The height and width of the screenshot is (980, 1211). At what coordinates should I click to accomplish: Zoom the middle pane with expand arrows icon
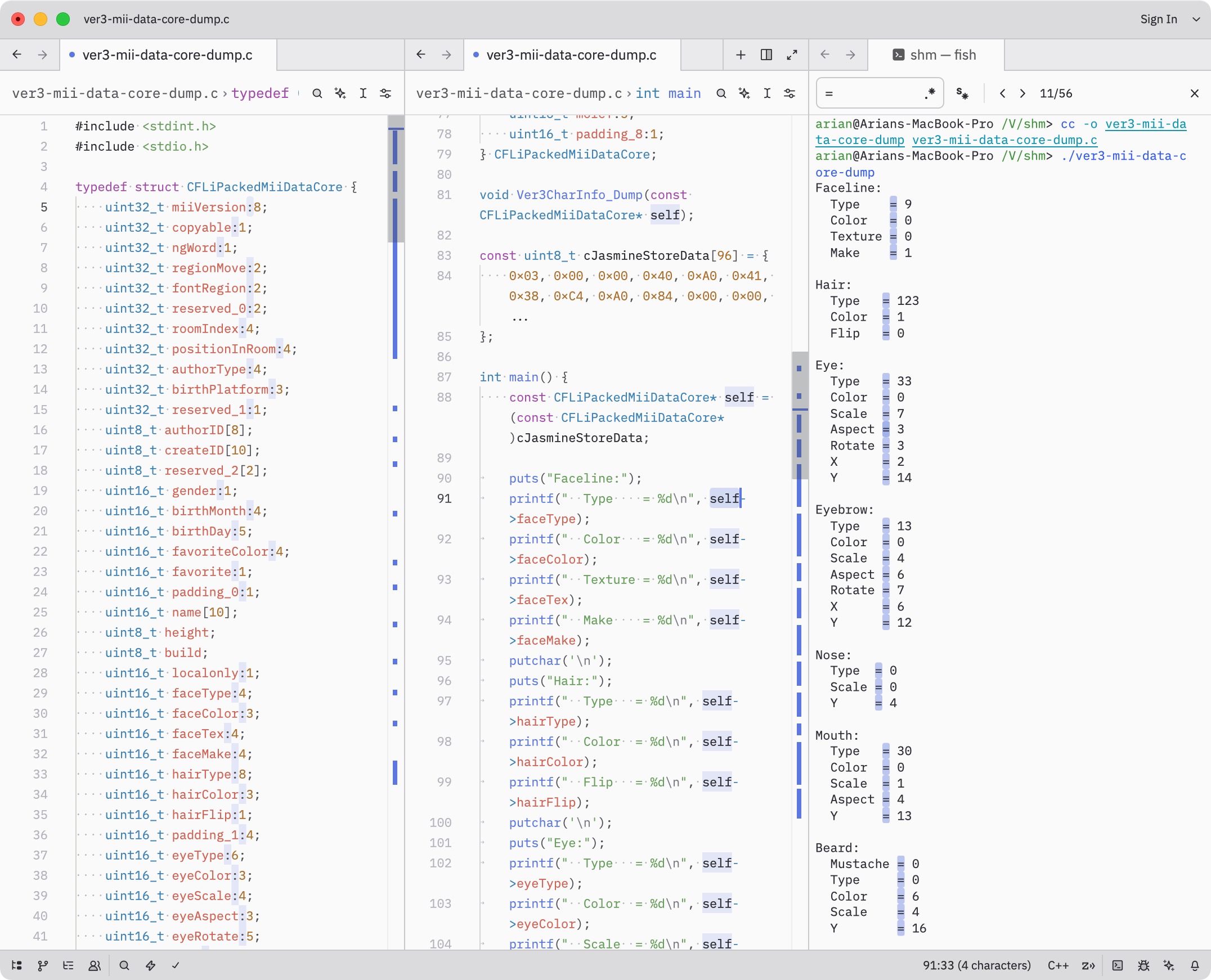tap(792, 55)
